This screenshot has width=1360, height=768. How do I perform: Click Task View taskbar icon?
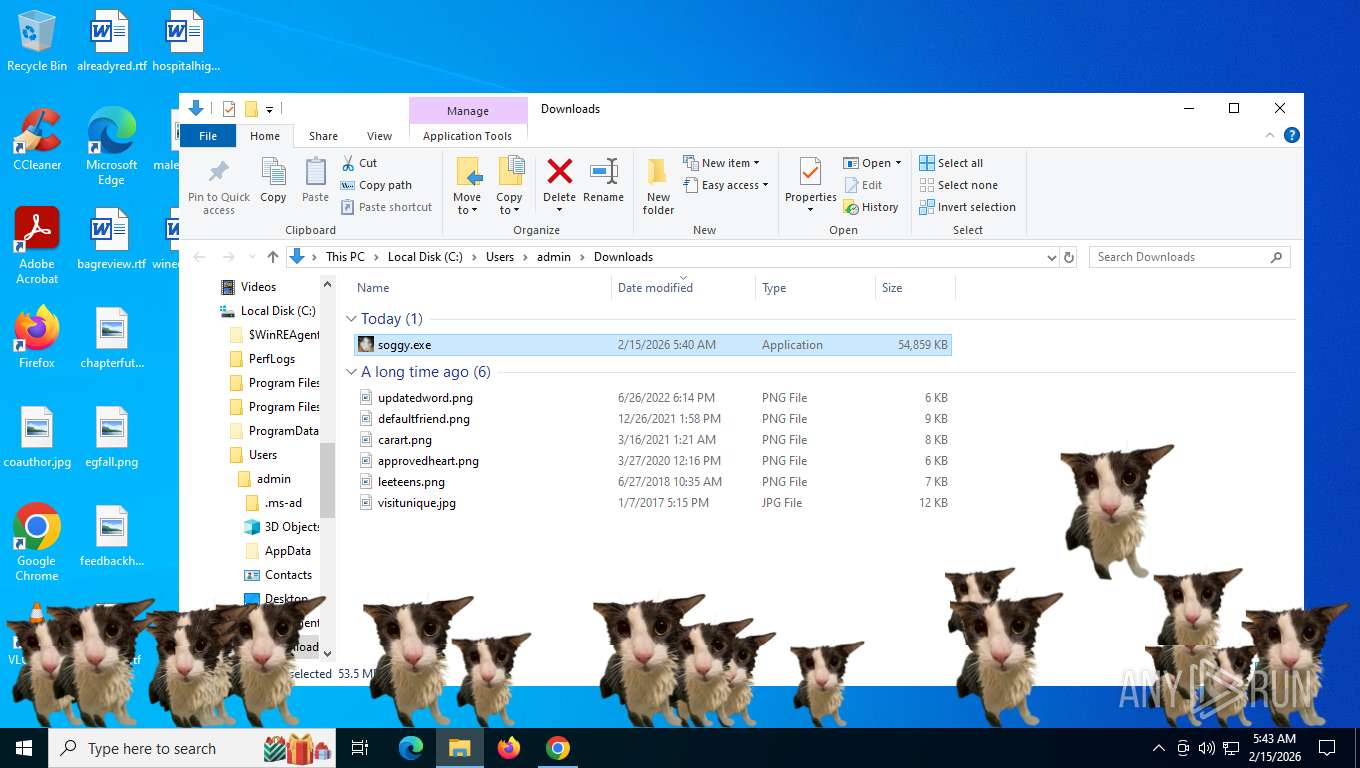coord(360,748)
